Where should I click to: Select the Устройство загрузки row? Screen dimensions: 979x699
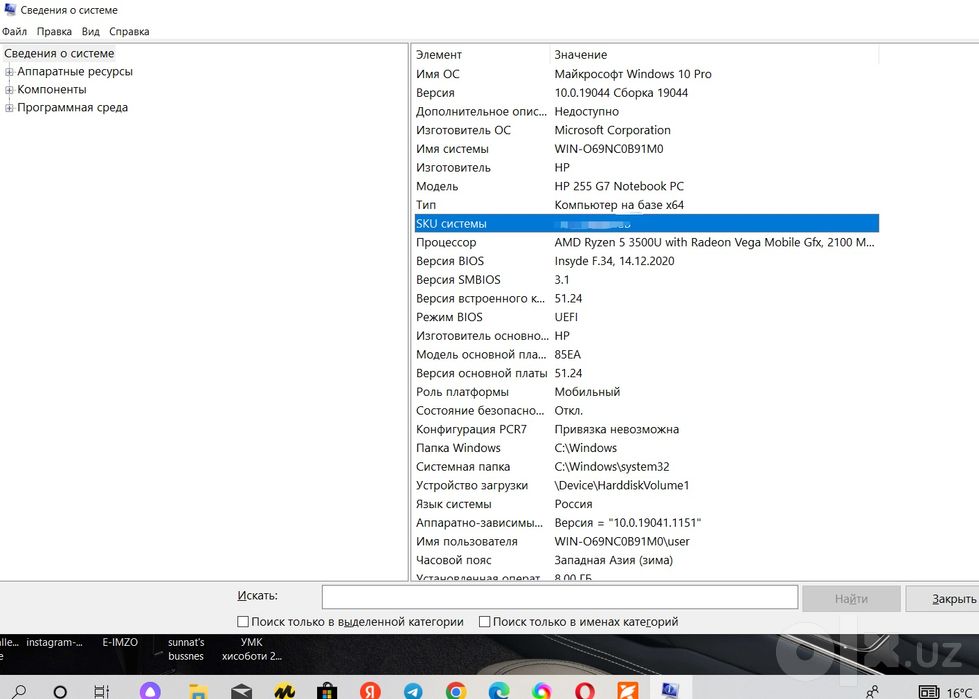coord(646,486)
